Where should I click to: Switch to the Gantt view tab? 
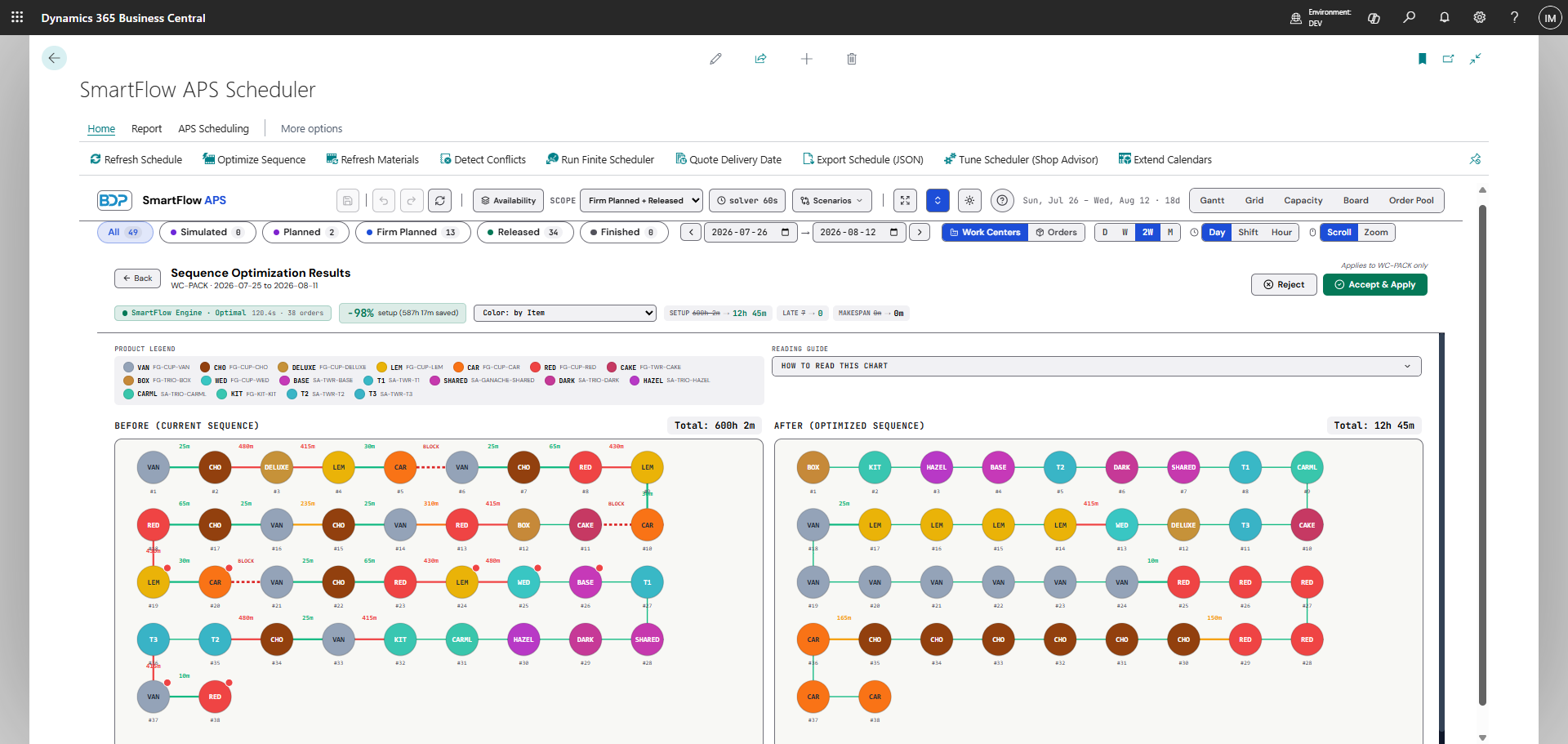tap(1212, 200)
